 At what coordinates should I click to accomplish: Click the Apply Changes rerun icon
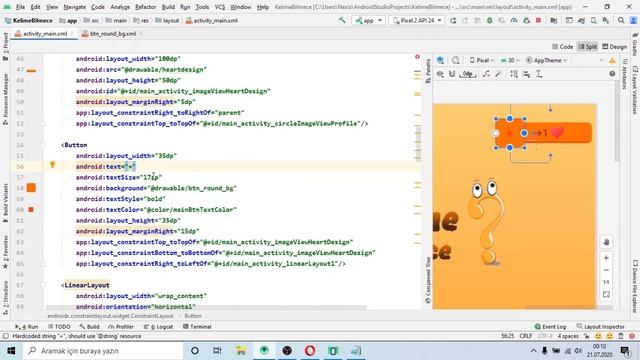click(453, 20)
